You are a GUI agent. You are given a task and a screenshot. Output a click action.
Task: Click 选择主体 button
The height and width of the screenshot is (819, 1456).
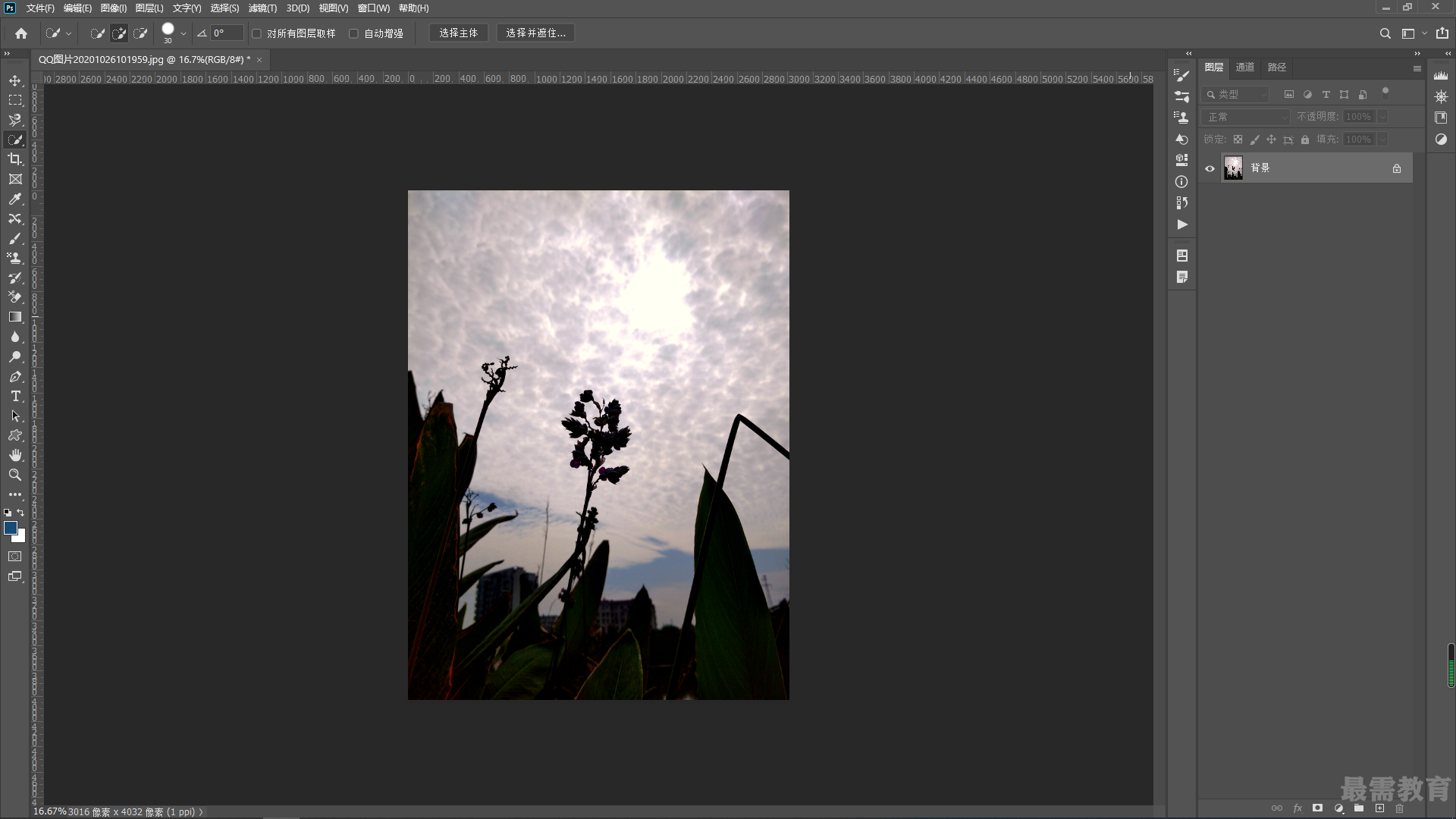[459, 33]
